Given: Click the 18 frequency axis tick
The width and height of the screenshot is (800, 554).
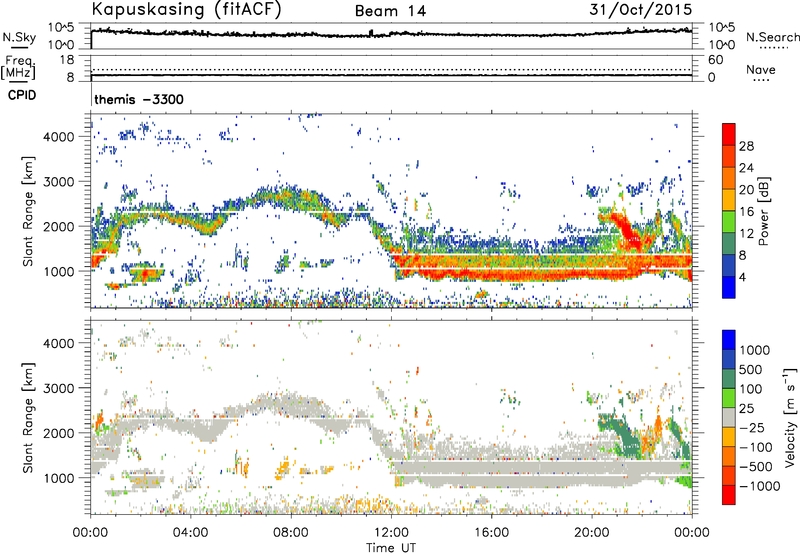Looking at the screenshot, I should [x=67, y=60].
